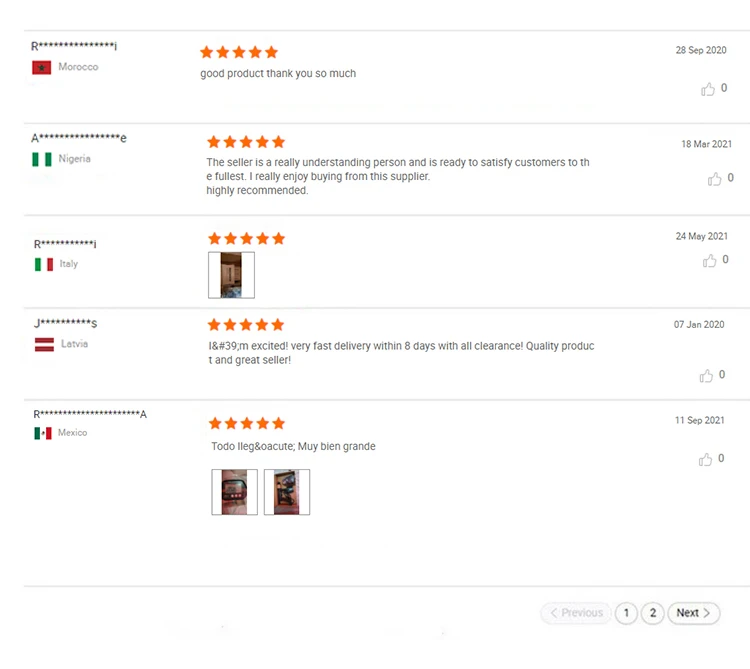Click the Morocco flag icon
The height and width of the screenshot is (669, 750).
click(x=42, y=67)
